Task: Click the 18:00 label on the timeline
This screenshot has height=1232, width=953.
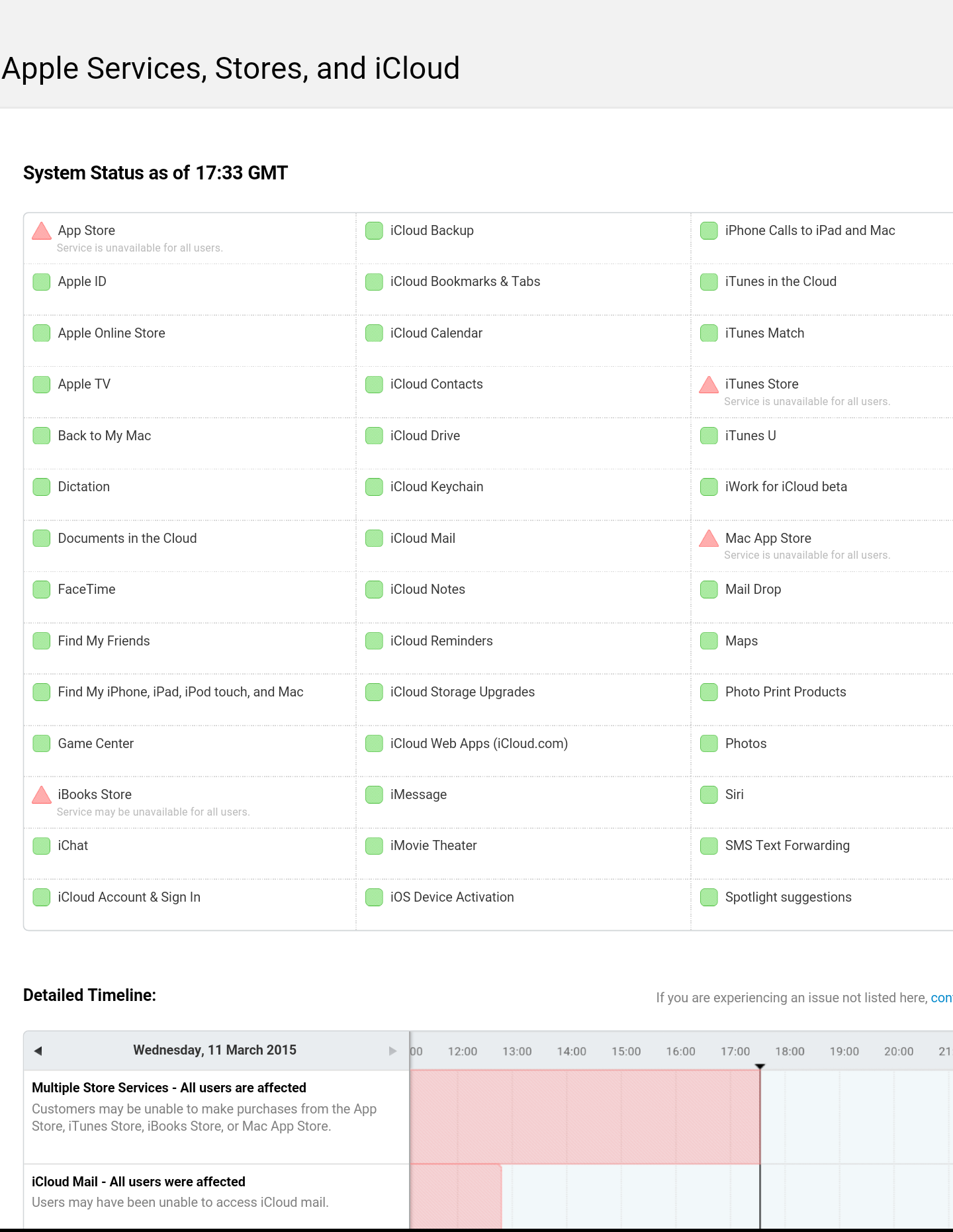Action: (790, 1051)
